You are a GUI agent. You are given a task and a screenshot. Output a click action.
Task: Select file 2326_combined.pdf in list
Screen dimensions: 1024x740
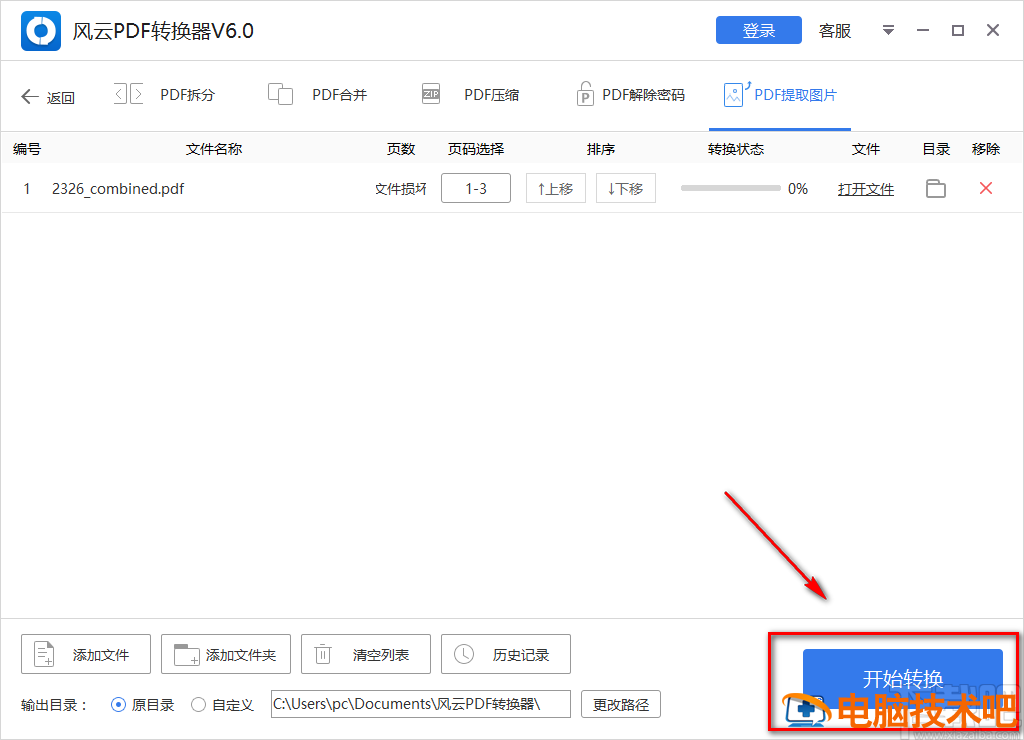118,189
